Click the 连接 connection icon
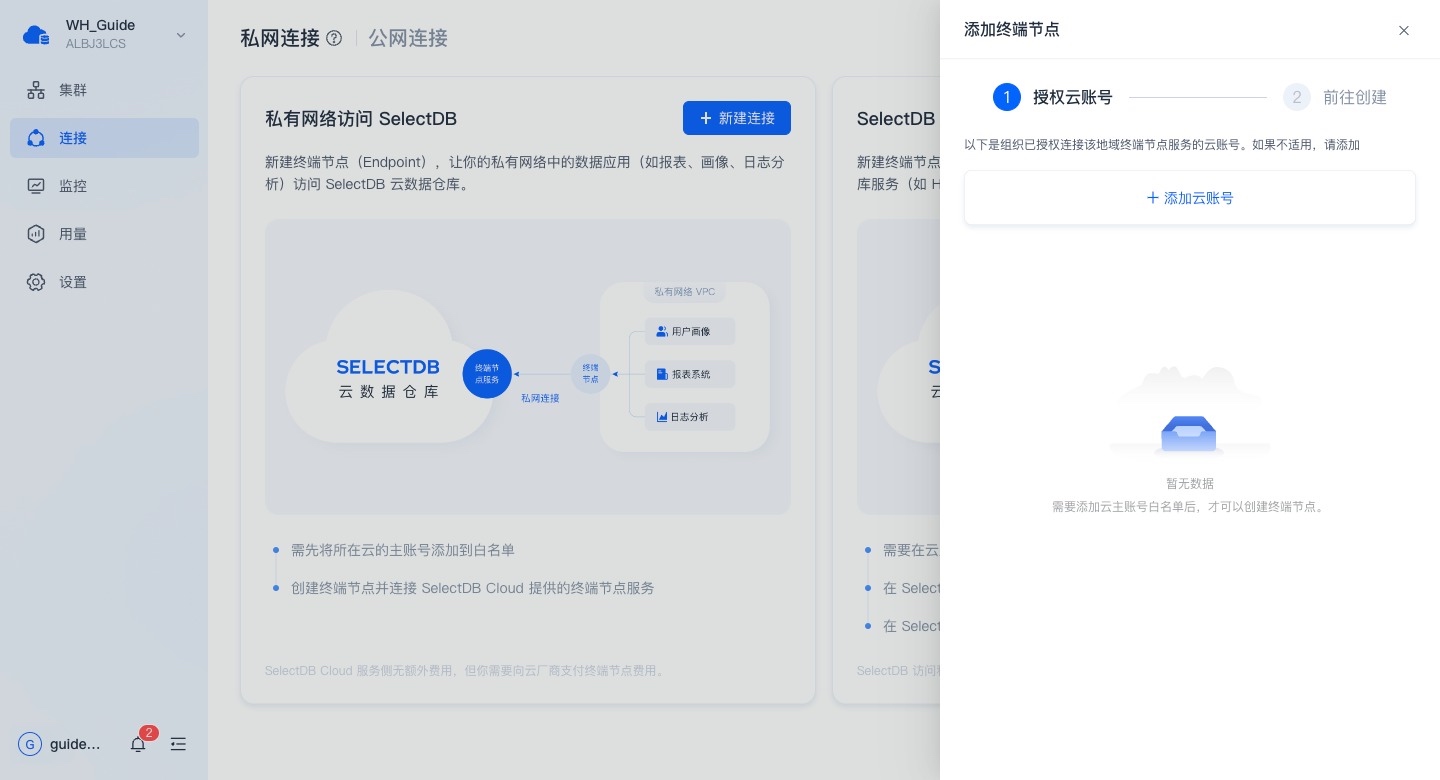The image size is (1440, 780). [36, 138]
